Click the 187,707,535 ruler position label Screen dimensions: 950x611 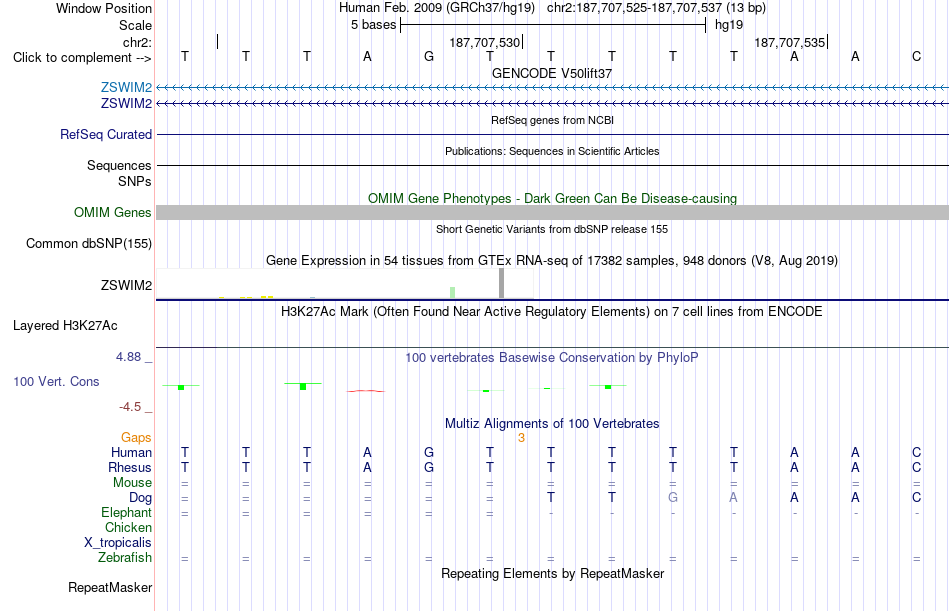(789, 42)
